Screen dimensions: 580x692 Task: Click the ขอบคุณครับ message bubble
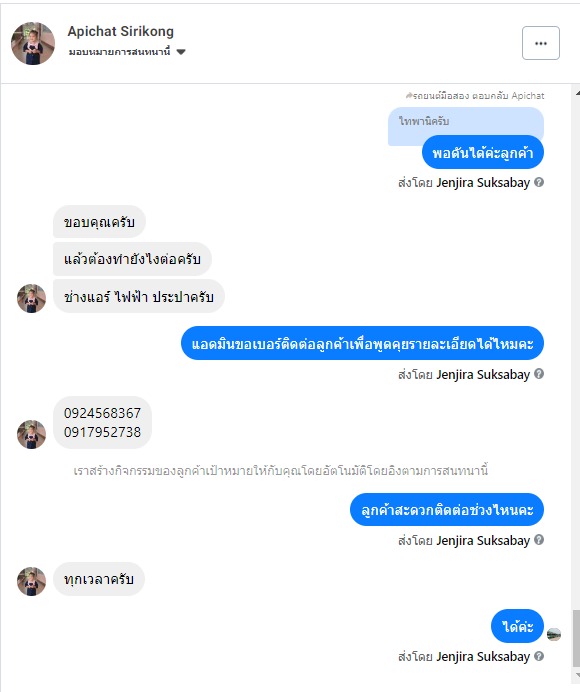click(99, 222)
